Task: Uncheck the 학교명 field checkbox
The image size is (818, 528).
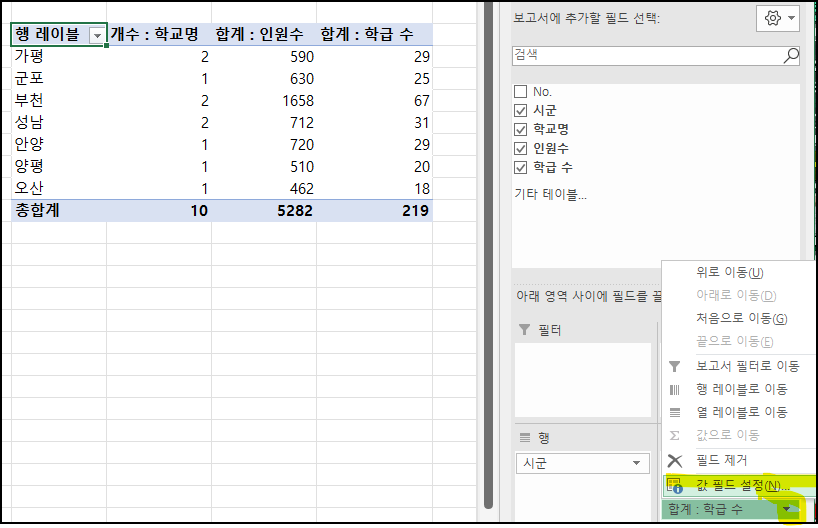Action: pyautogui.click(x=520, y=129)
